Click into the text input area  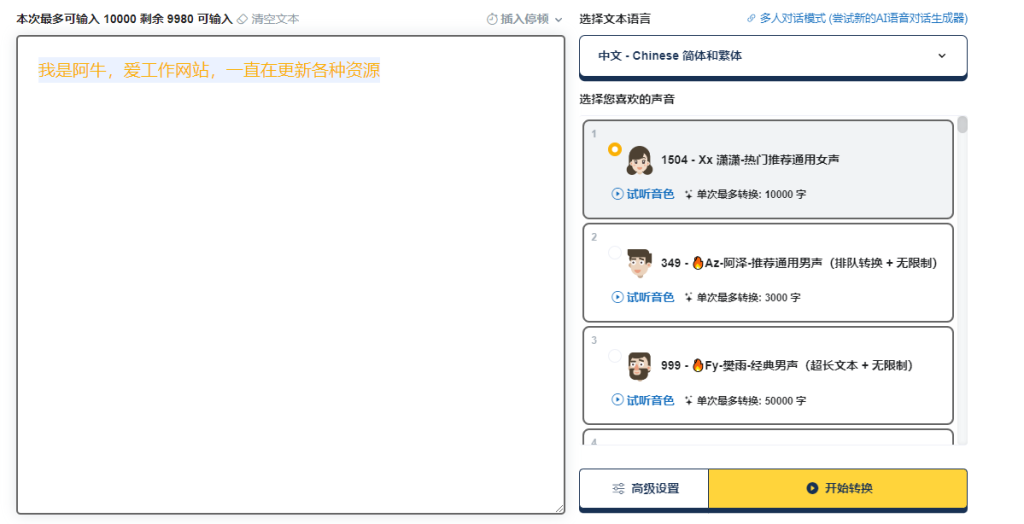(291, 275)
